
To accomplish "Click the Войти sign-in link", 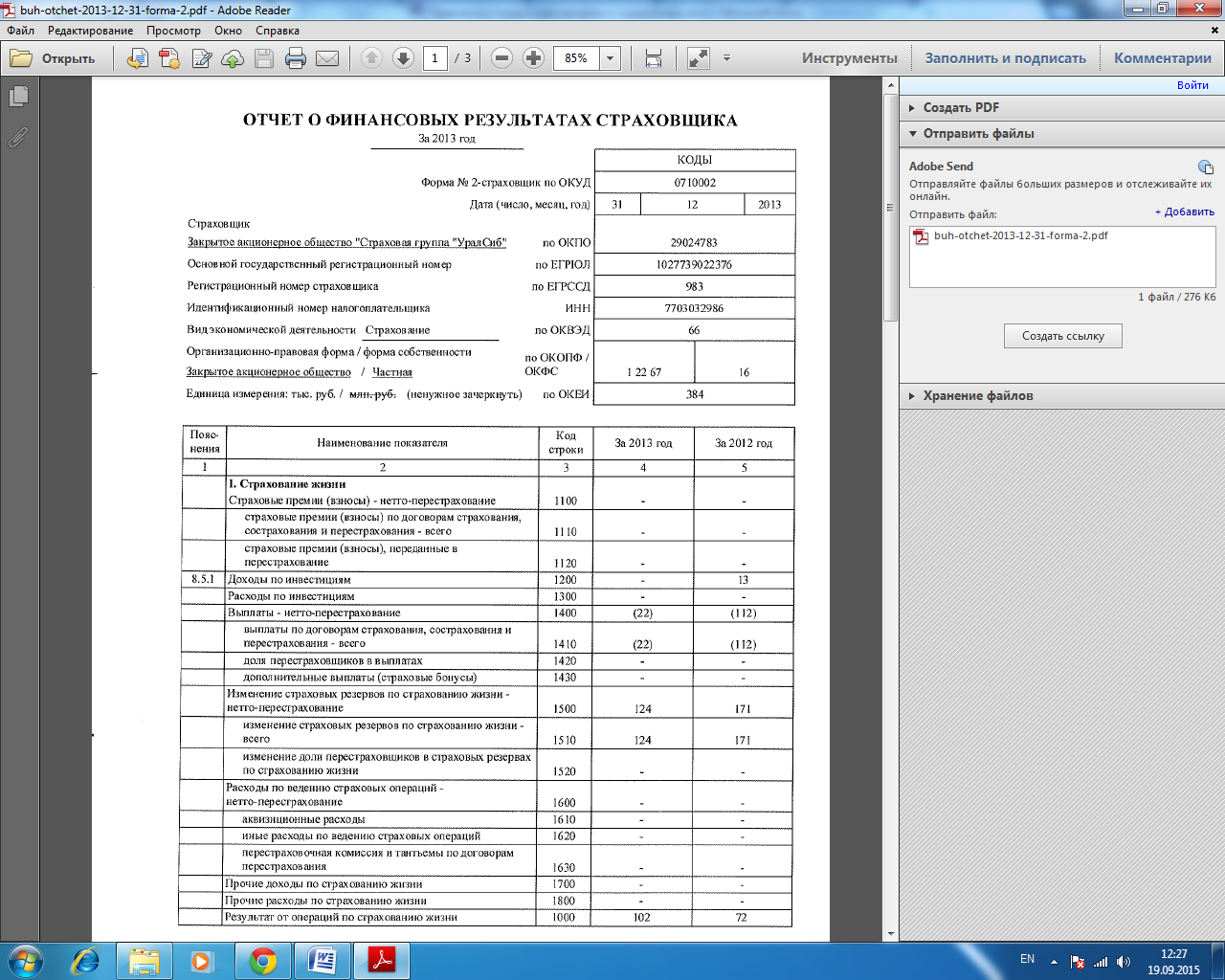I will [1192, 85].
